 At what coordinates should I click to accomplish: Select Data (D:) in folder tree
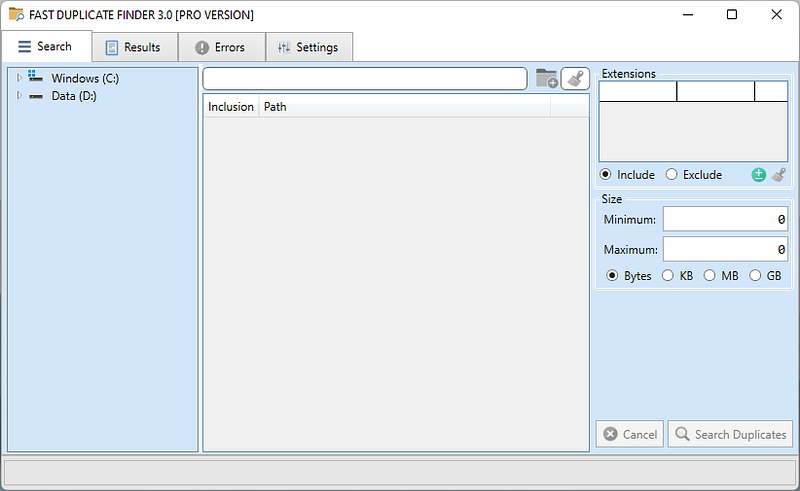[74, 96]
